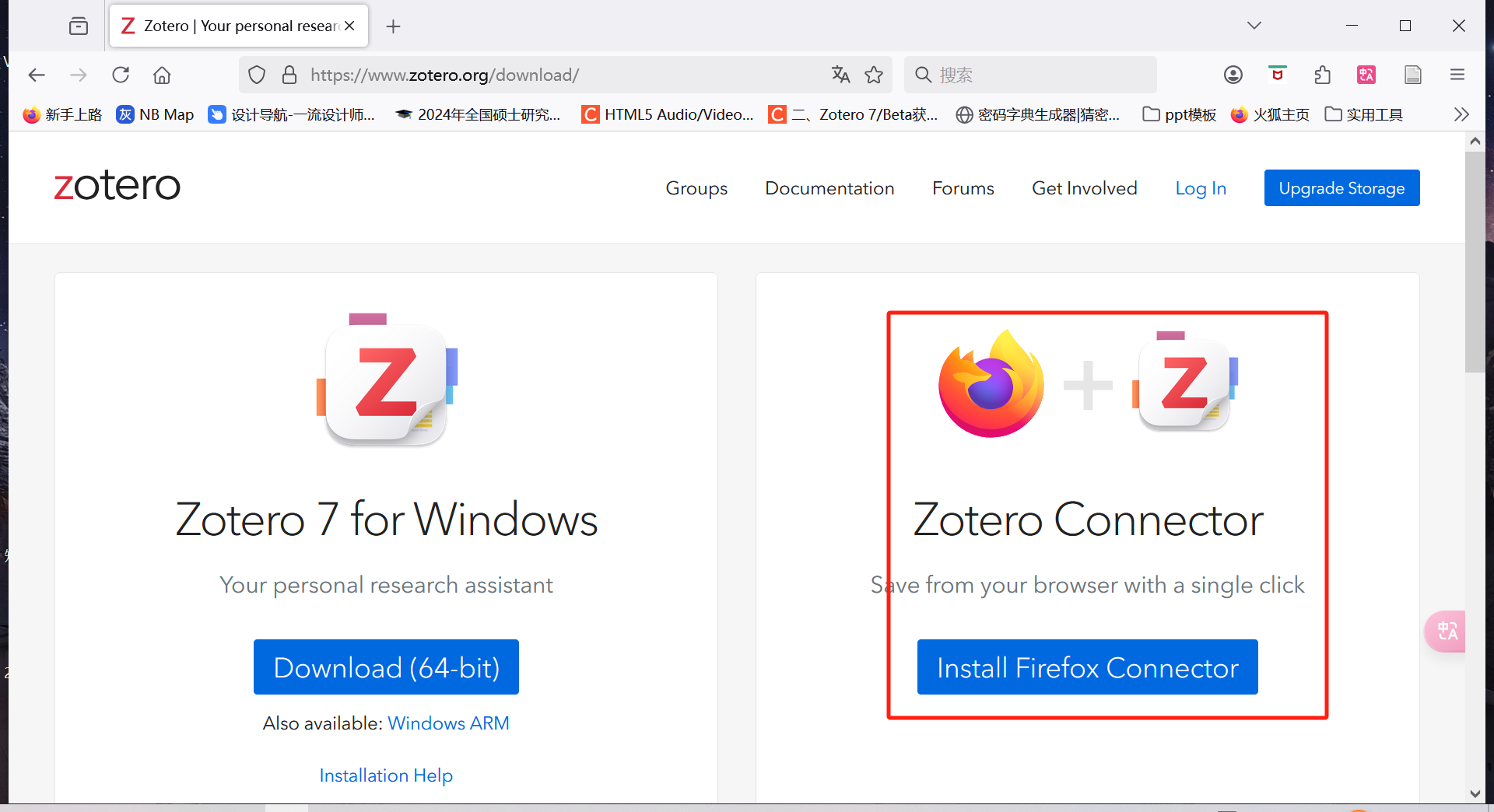The height and width of the screenshot is (812, 1494).
Task: Open the ppt模板 bookmarks folder
Action: tap(1180, 114)
